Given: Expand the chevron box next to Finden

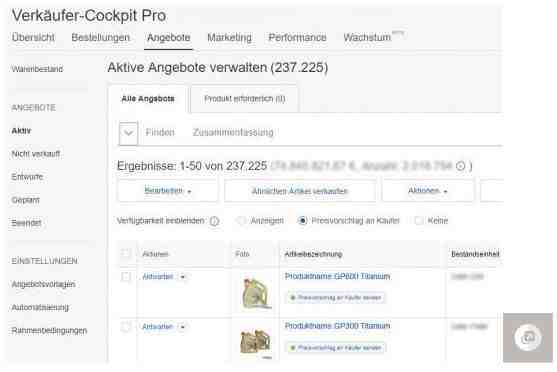Looking at the screenshot, I should [128, 133].
